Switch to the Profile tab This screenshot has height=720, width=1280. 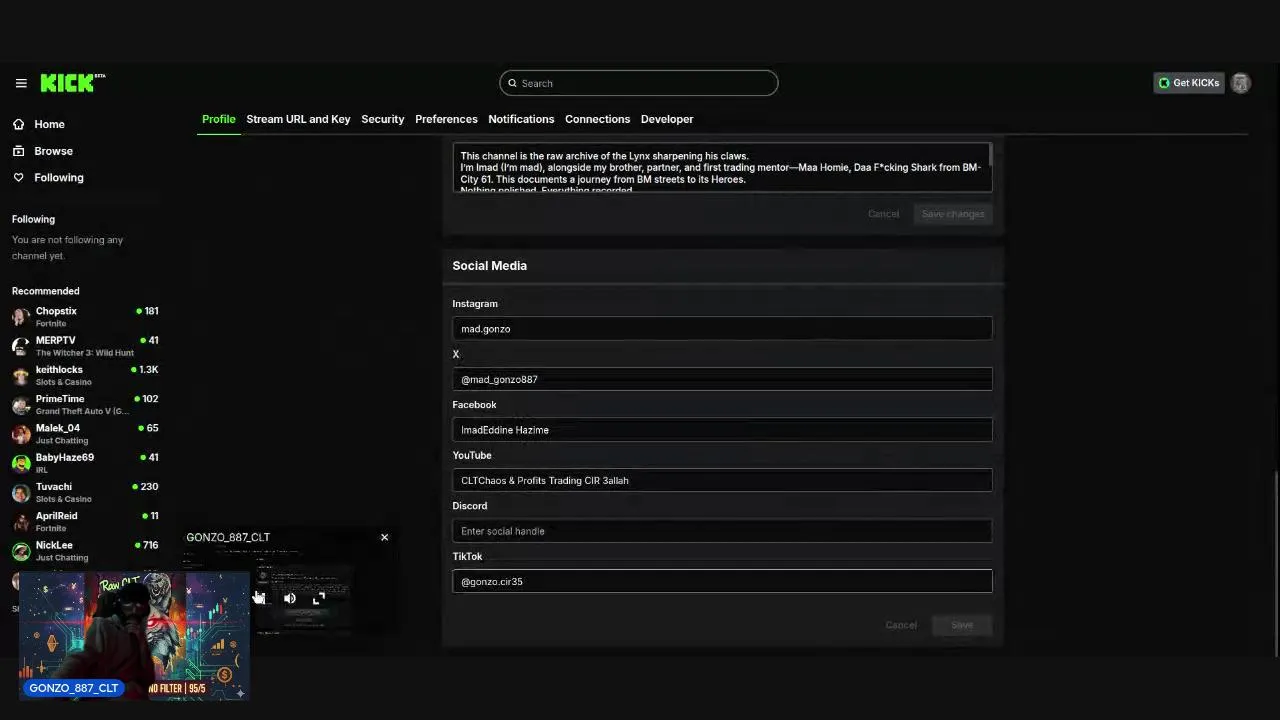coord(219,119)
